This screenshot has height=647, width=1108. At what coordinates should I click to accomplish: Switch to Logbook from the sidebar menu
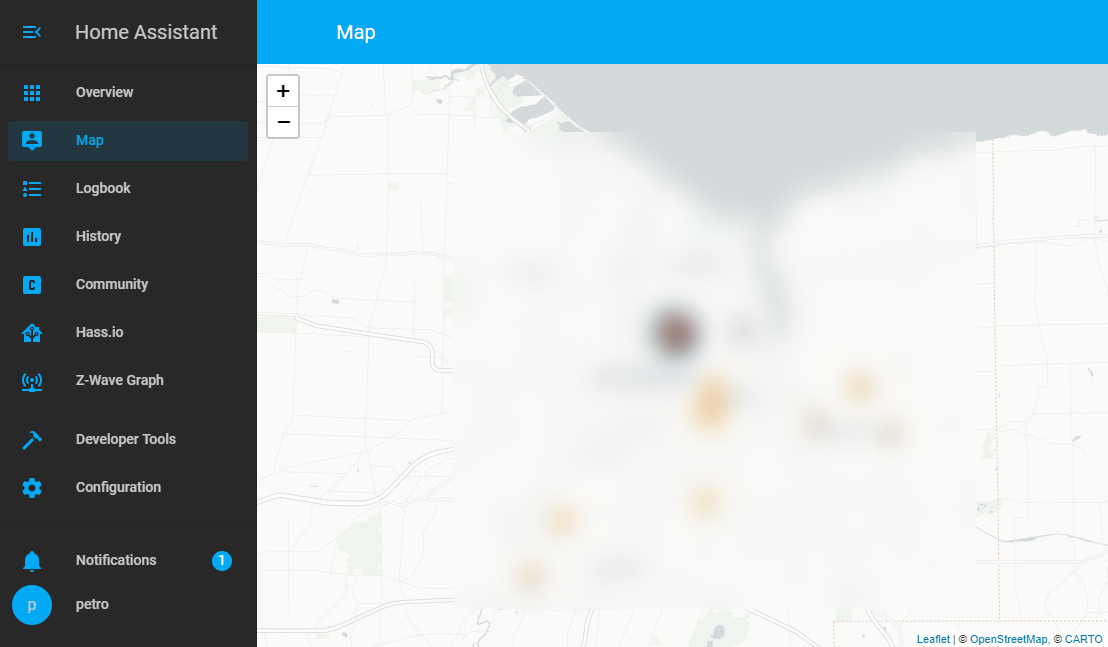pos(103,188)
